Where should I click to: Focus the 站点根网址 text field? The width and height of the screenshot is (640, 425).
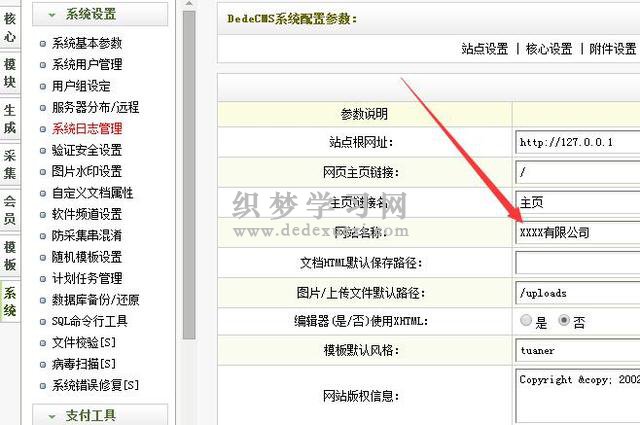point(578,142)
